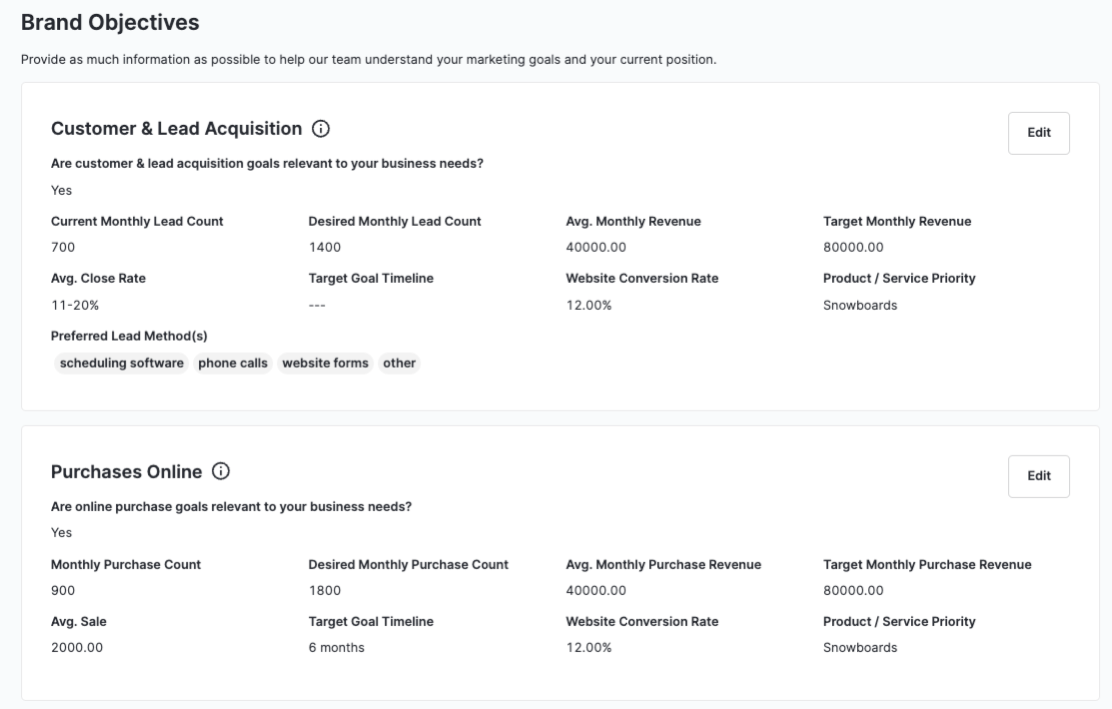Click the Desired Monthly Lead Count value 1400
The width and height of the screenshot is (1112, 709).
click(x=325, y=247)
